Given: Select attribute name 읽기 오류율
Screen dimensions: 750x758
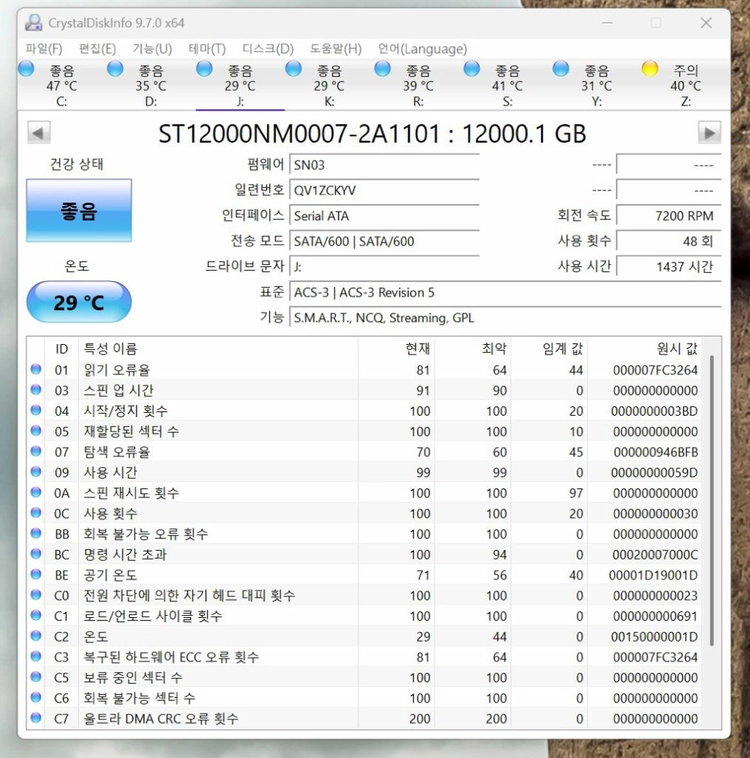Looking at the screenshot, I should click(117, 370).
